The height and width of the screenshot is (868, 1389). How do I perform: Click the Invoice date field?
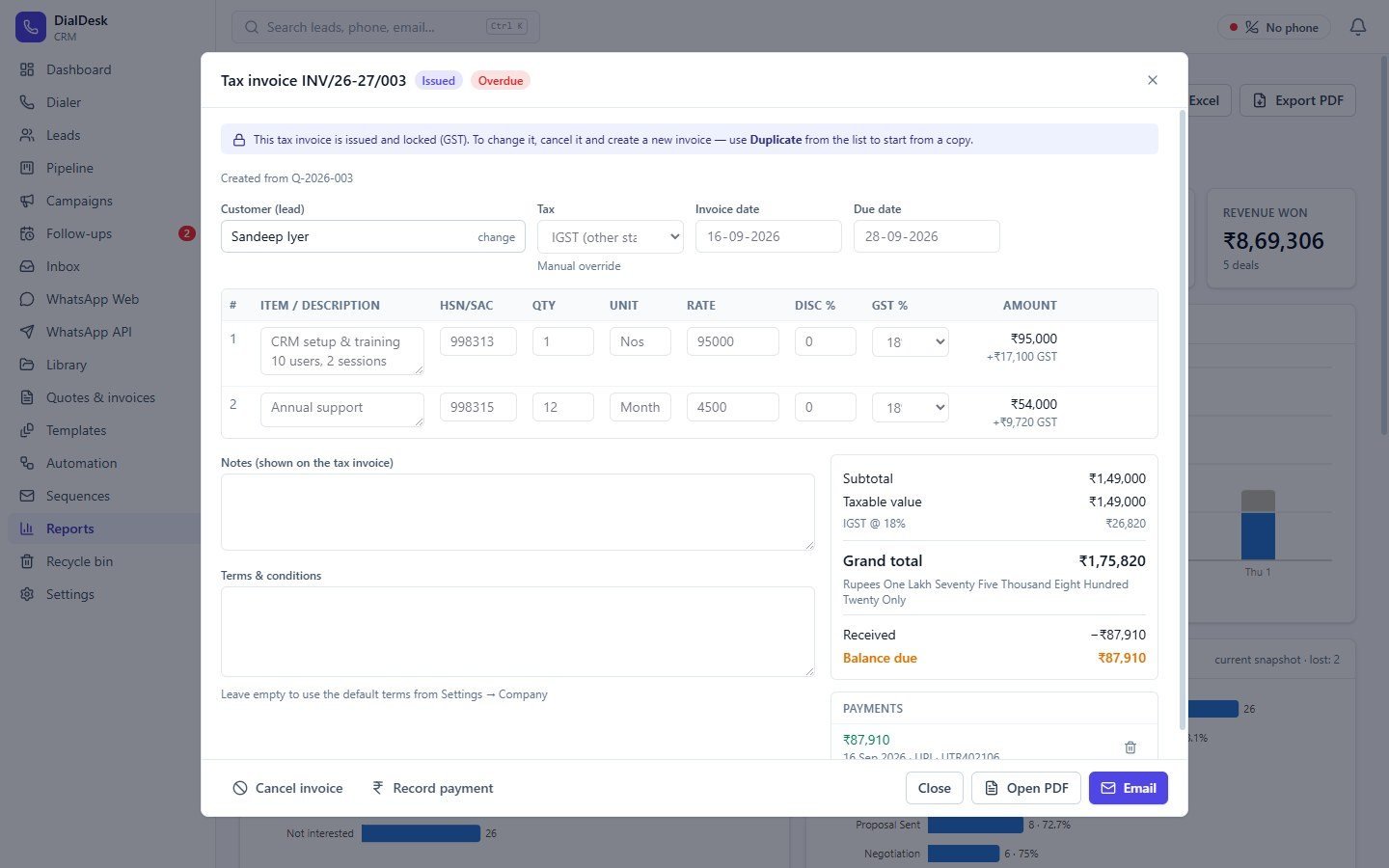(769, 236)
